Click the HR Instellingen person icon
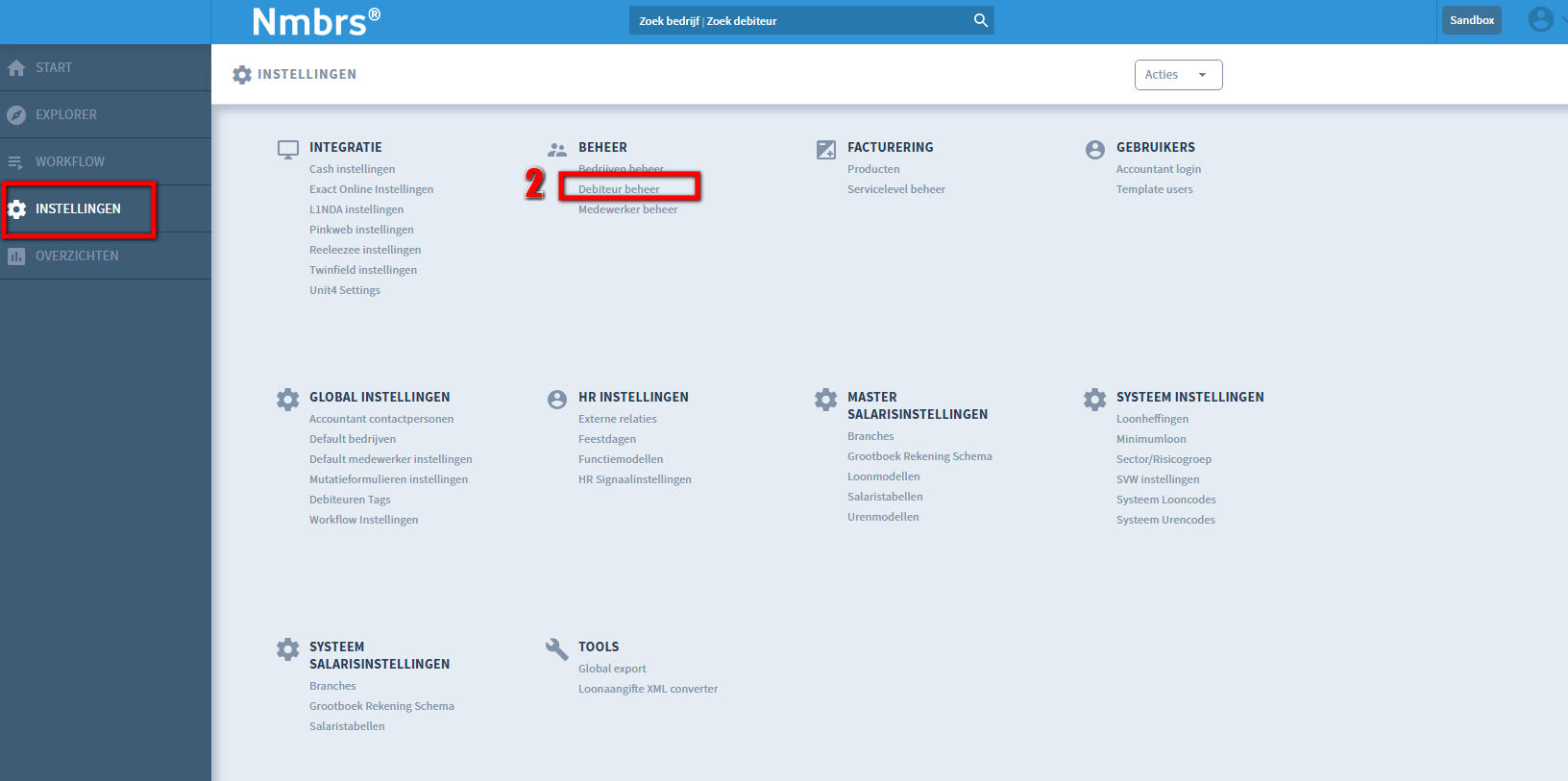Image resolution: width=1568 pixels, height=781 pixels. coord(557,400)
